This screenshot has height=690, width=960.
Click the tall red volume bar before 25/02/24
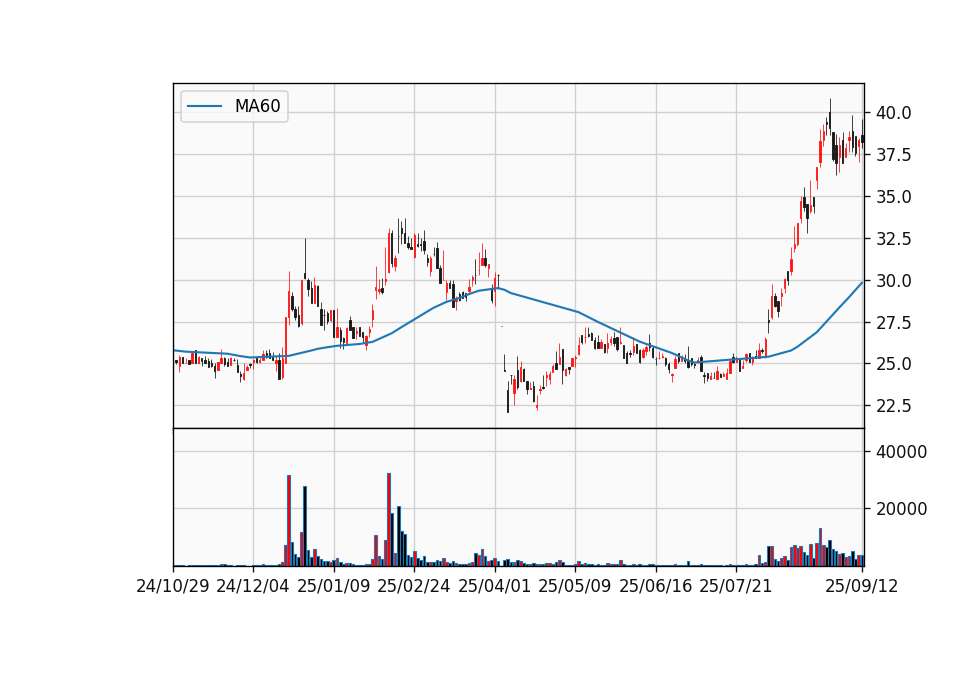point(389,519)
